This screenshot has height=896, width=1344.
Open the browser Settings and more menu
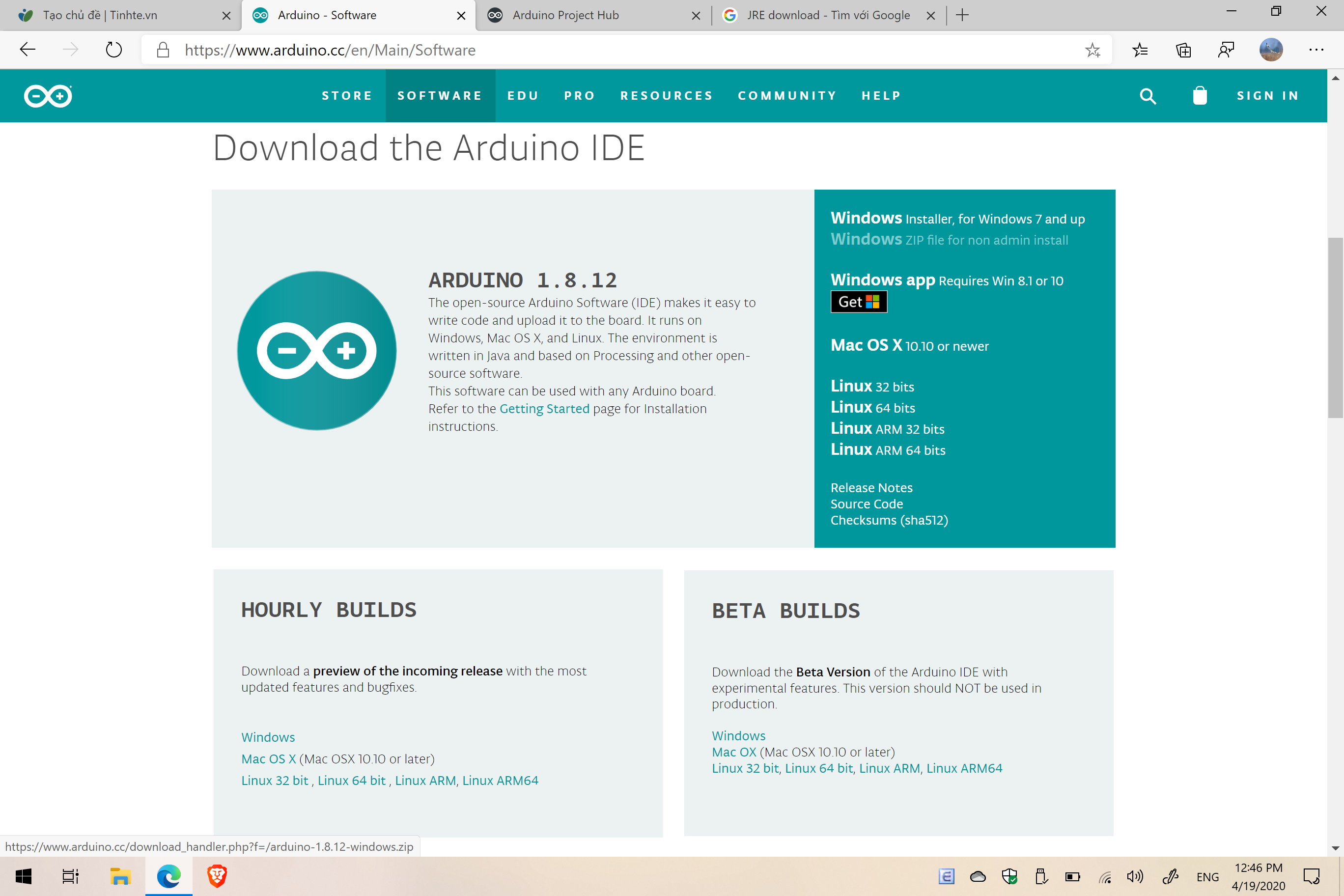pyautogui.click(x=1316, y=50)
